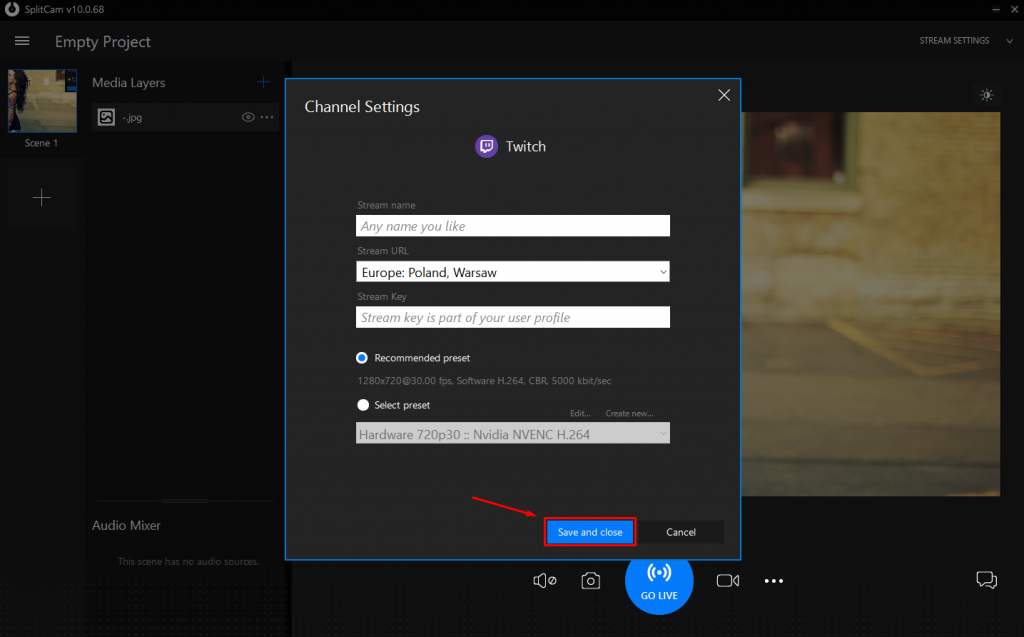This screenshot has width=1024, height=637.
Task: Start streaming with GO LIVE button
Action: coord(659,581)
